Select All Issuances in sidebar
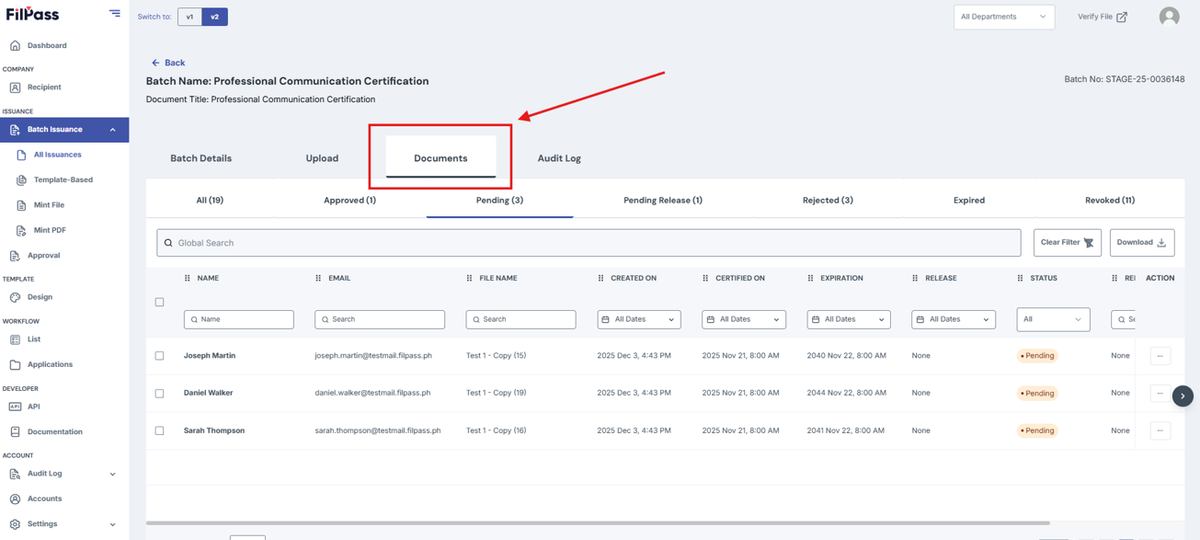This screenshot has height=540, width=1200. pos(57,155)
